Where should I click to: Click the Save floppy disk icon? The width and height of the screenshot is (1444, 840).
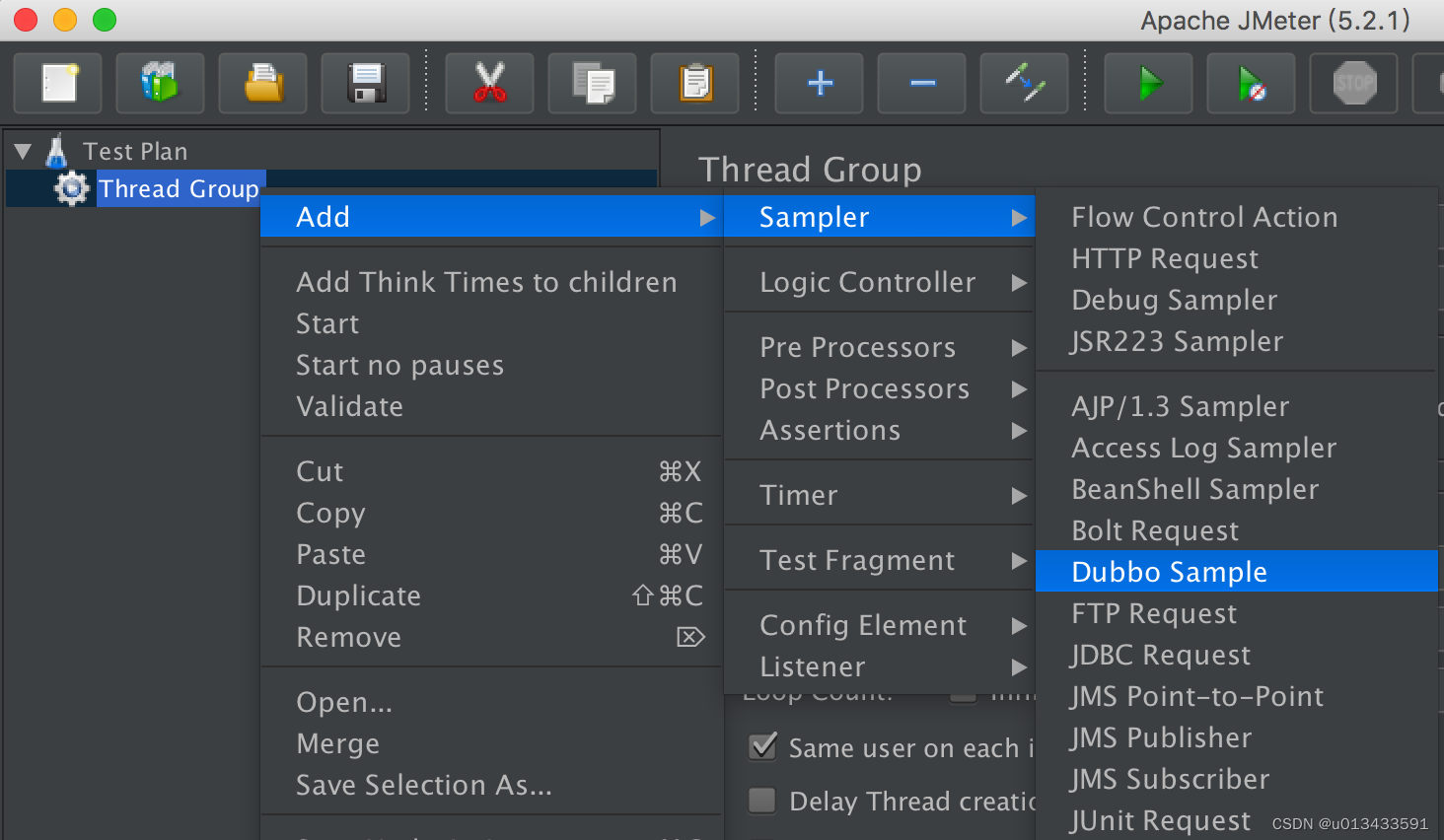pos(365,83)
